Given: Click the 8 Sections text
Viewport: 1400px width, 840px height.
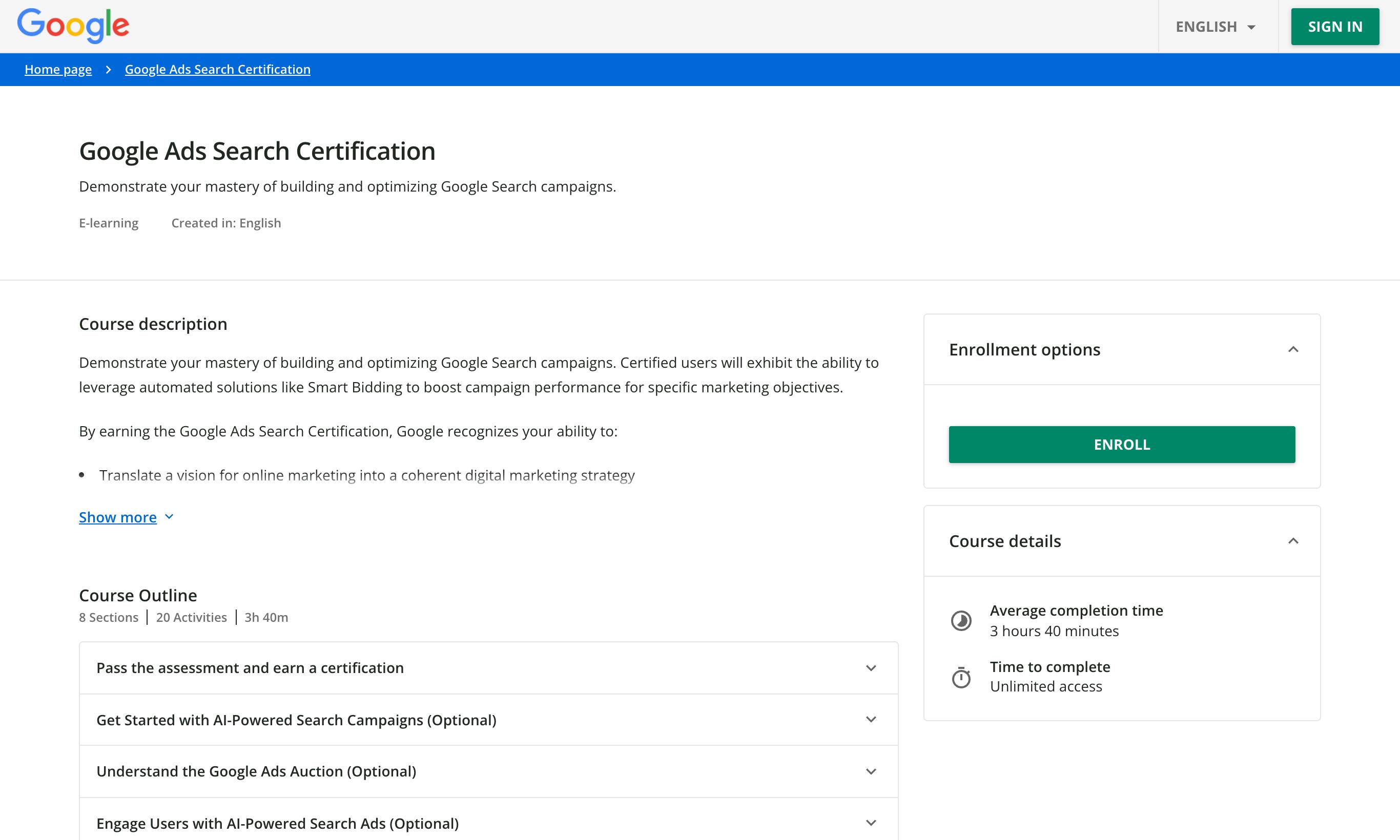Looking at the screenshot, I should [x=109, y=618].
